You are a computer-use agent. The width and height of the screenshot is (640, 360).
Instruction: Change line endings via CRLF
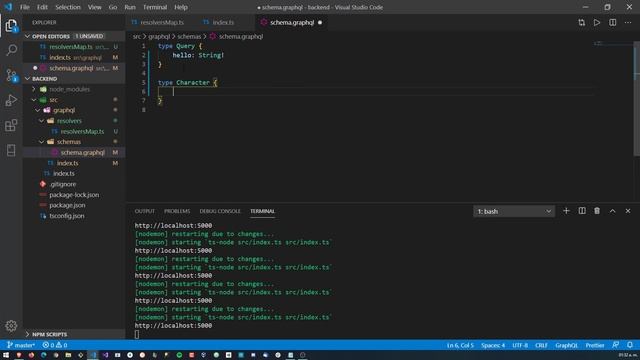click(541, 345)
